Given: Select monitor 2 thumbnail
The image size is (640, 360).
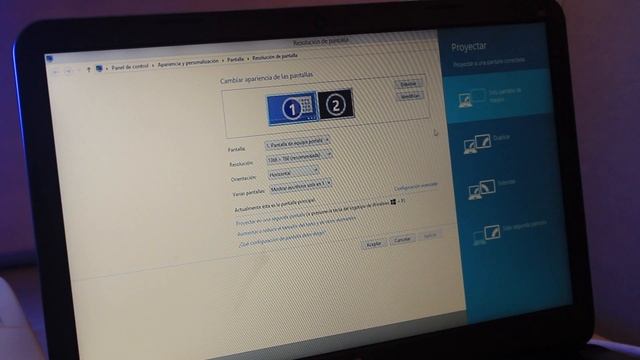Looking at the screenshot, I should [336, 104].
